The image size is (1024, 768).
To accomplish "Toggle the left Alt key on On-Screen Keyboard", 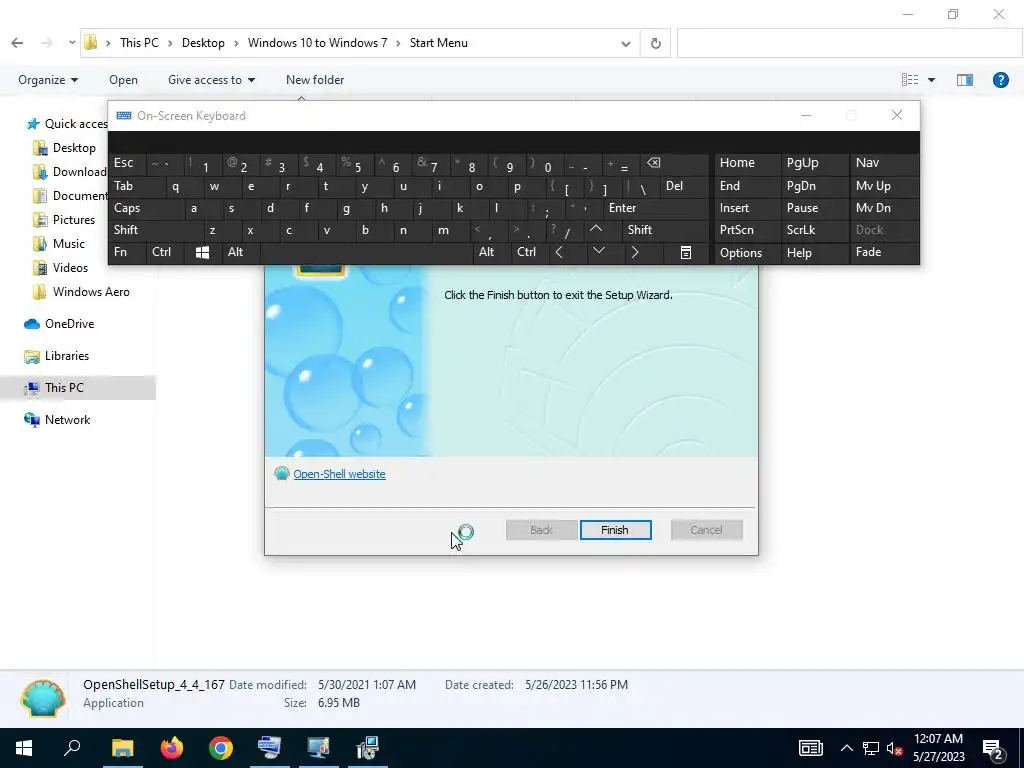I will pyautogui.click(x=240, y=252).
